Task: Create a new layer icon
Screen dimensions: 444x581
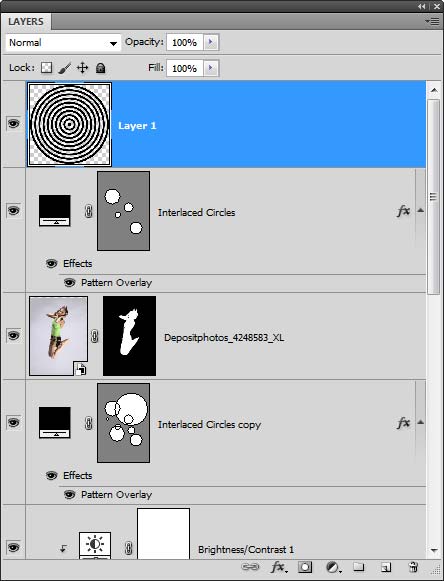Action: coord(386,567)
